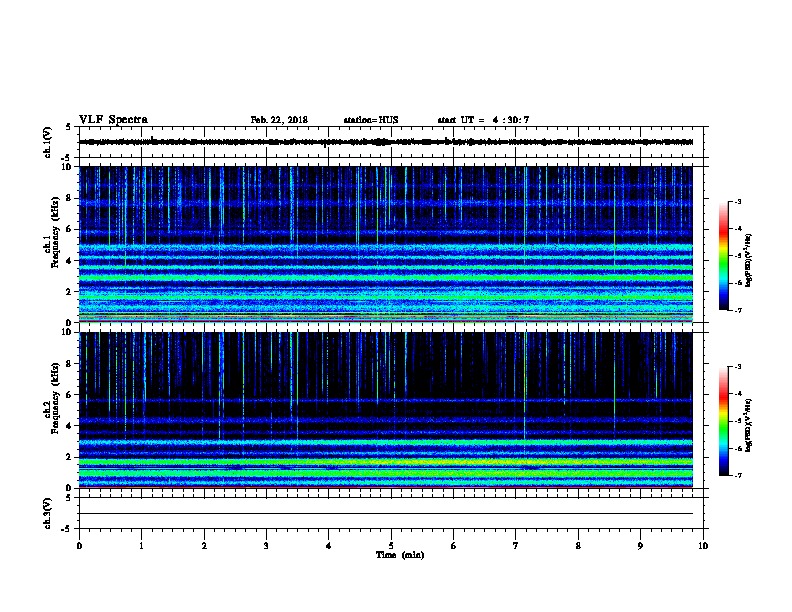Click the ch.2 "Frequency (kHz)" axis label
Image resolution: width=792 pixels, height=612 pixels.
pyautogui.click(x=53, y=398)
